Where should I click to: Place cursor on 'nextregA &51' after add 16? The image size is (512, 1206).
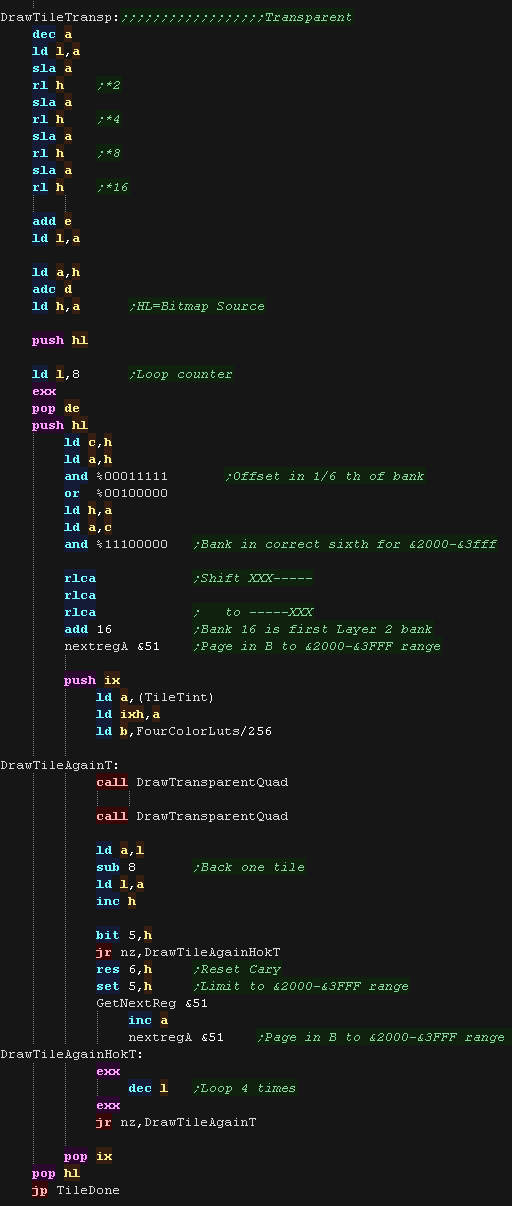pyautogui.click(x=112, y=646)
